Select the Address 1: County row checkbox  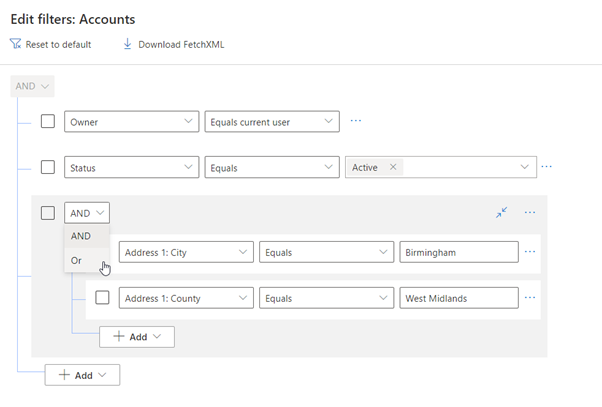(102, 297)
